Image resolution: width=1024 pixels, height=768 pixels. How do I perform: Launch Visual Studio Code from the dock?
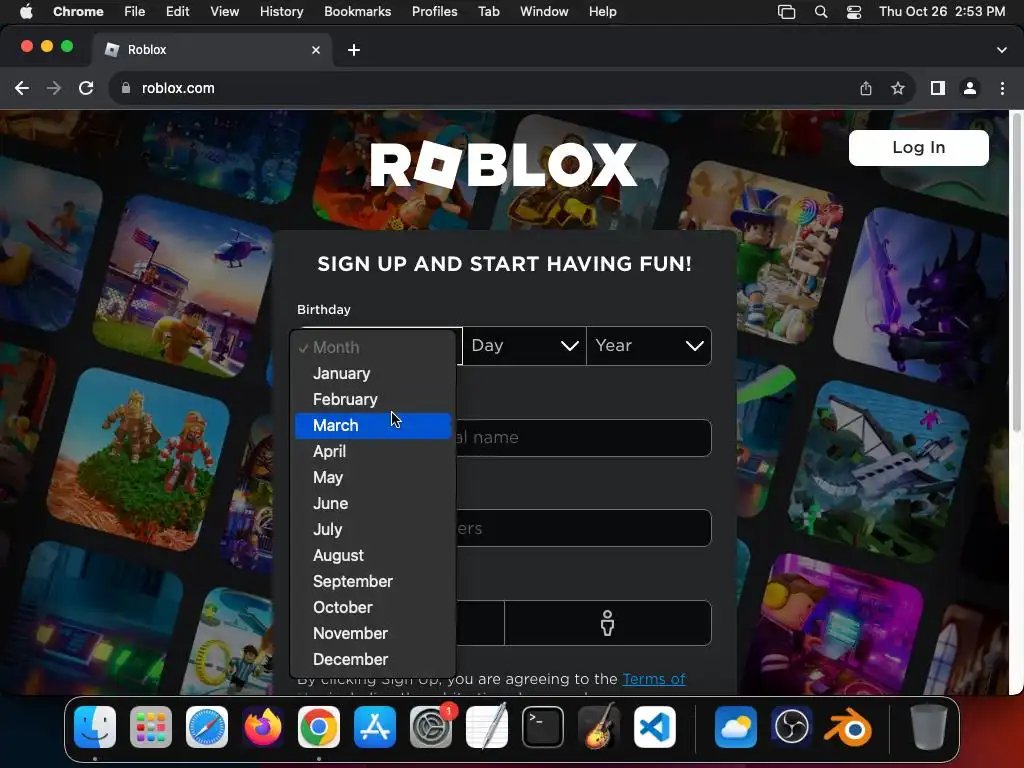pos(655,727)
